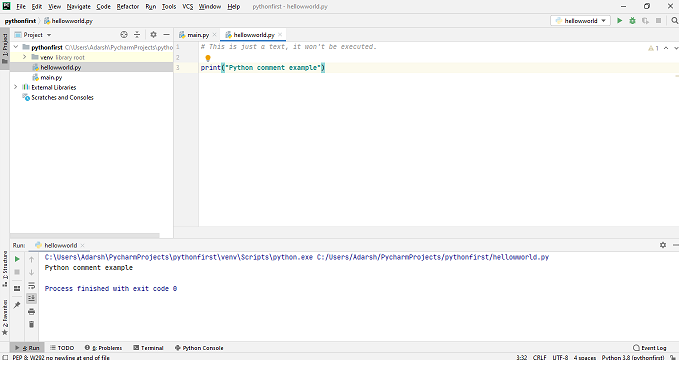Image resolution: width=679 pixels, height=366 pixels.
Task: Expand External Libraries node
Action: click(16, 87)
